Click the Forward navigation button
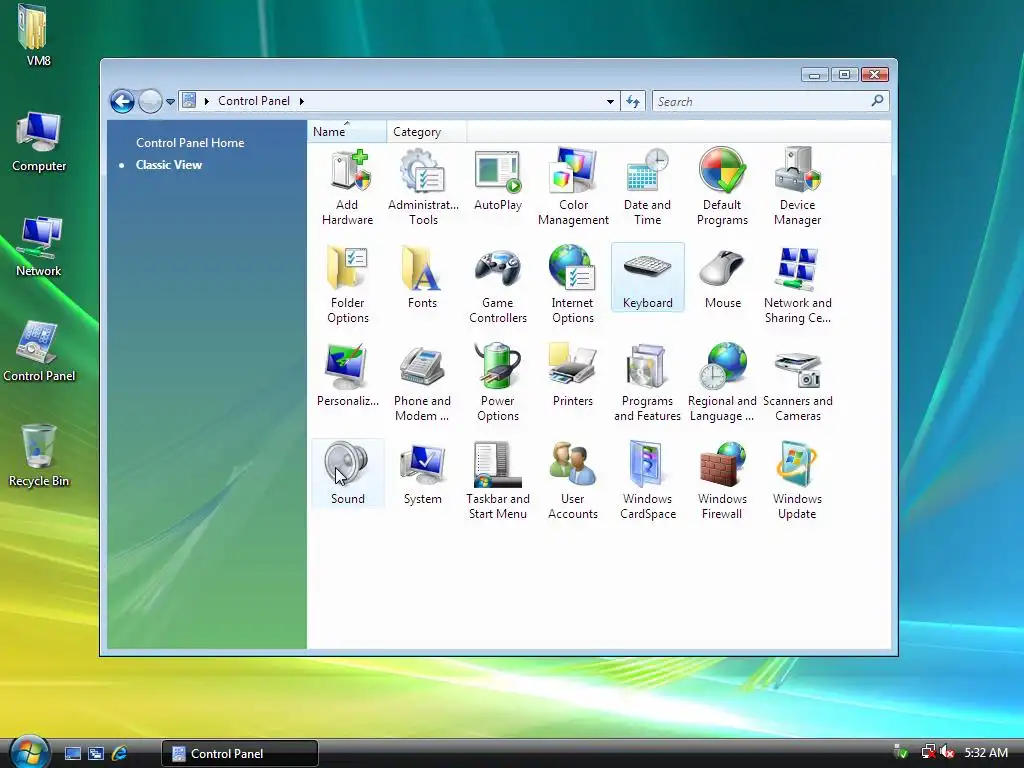1024x768 pixels. 150,101
